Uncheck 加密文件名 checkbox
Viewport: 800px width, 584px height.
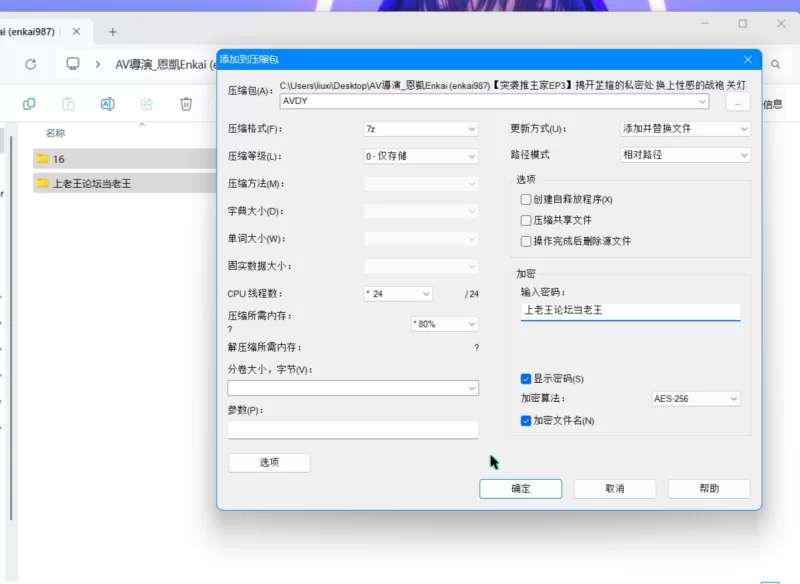click(x=526, y=421)
